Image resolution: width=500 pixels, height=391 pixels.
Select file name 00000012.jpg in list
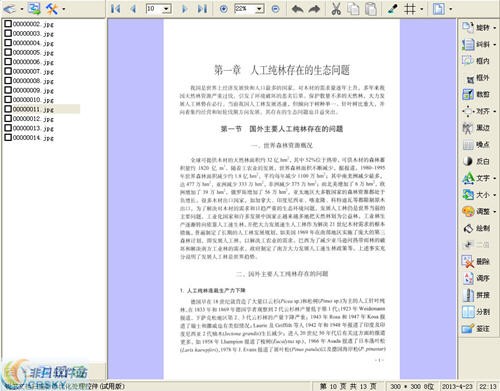click(x=33, y=119)
